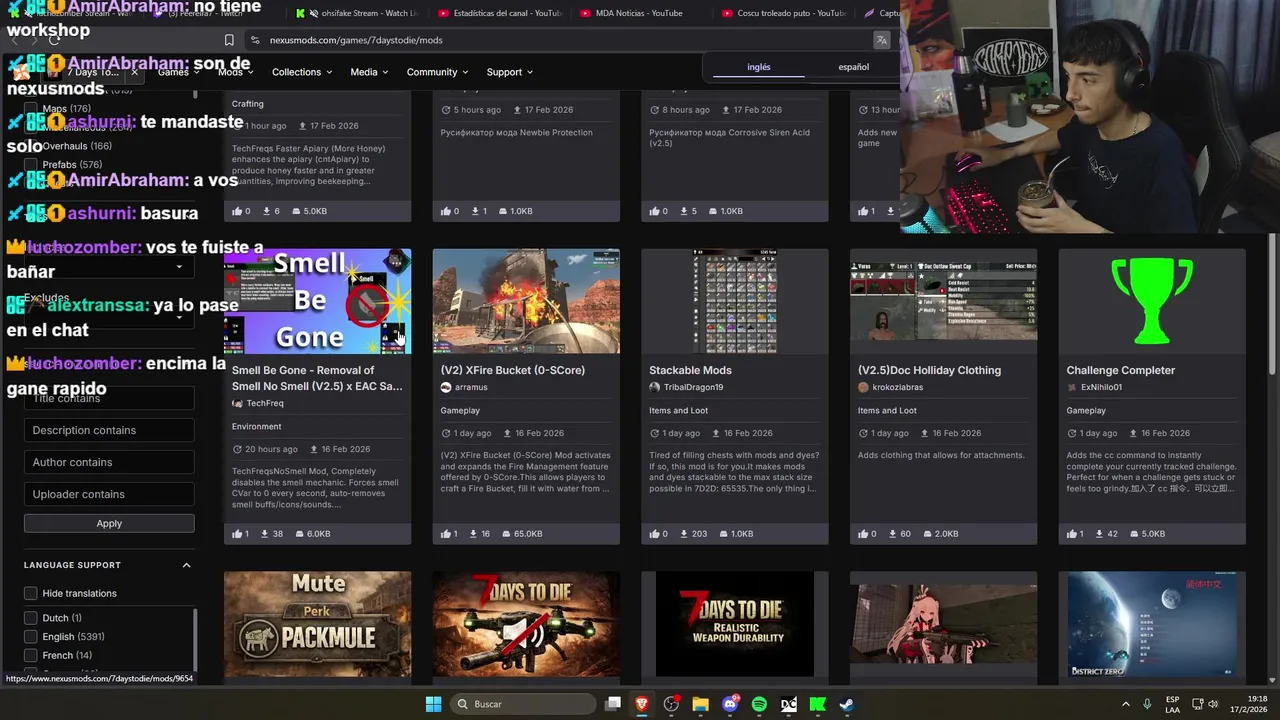Click the taskbar Buscar search box
1280x720 pixels.
pos(524,704)
